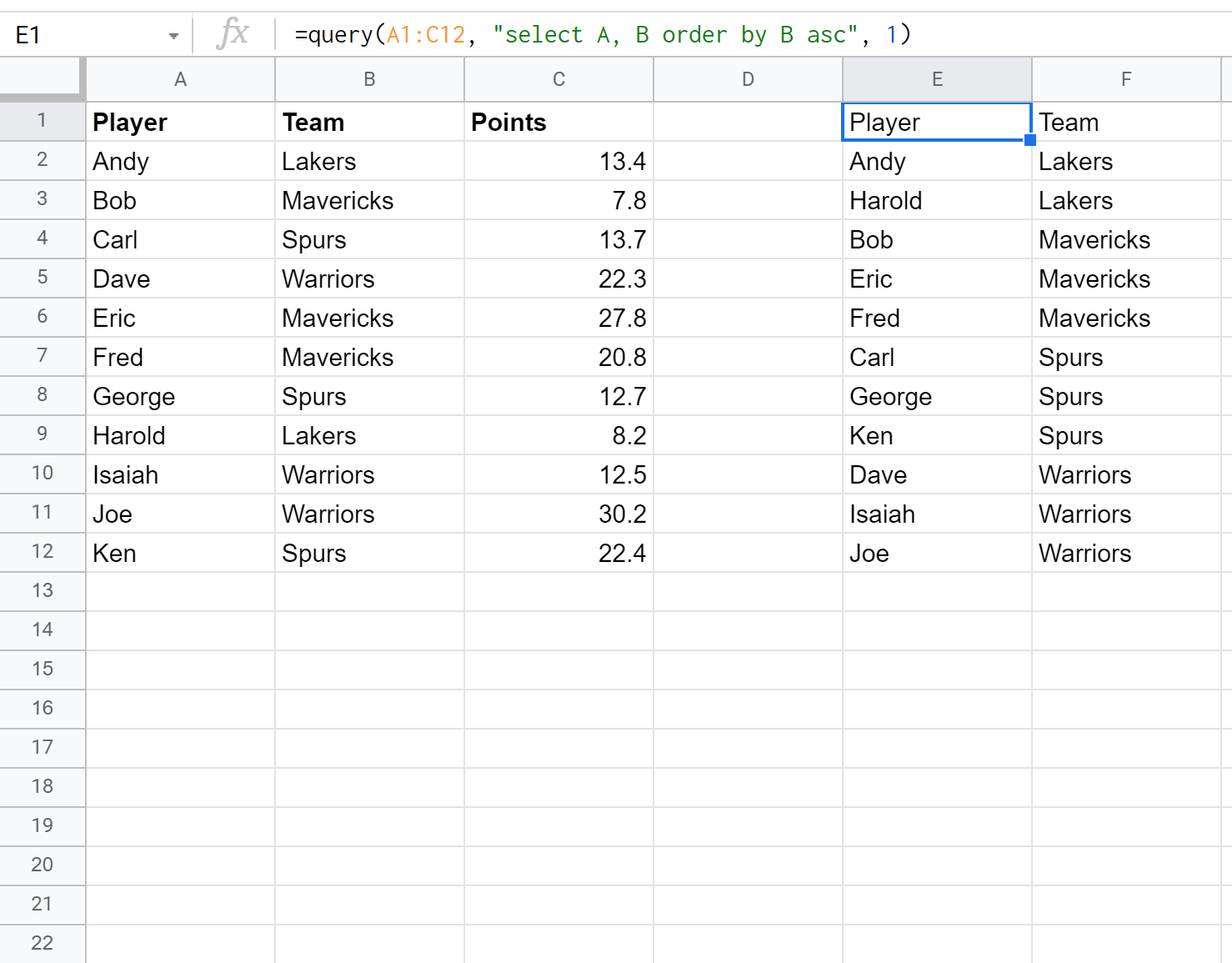Select row 13 header
The width and height of the screenshot is (1232, 963).
coord(43,591)
